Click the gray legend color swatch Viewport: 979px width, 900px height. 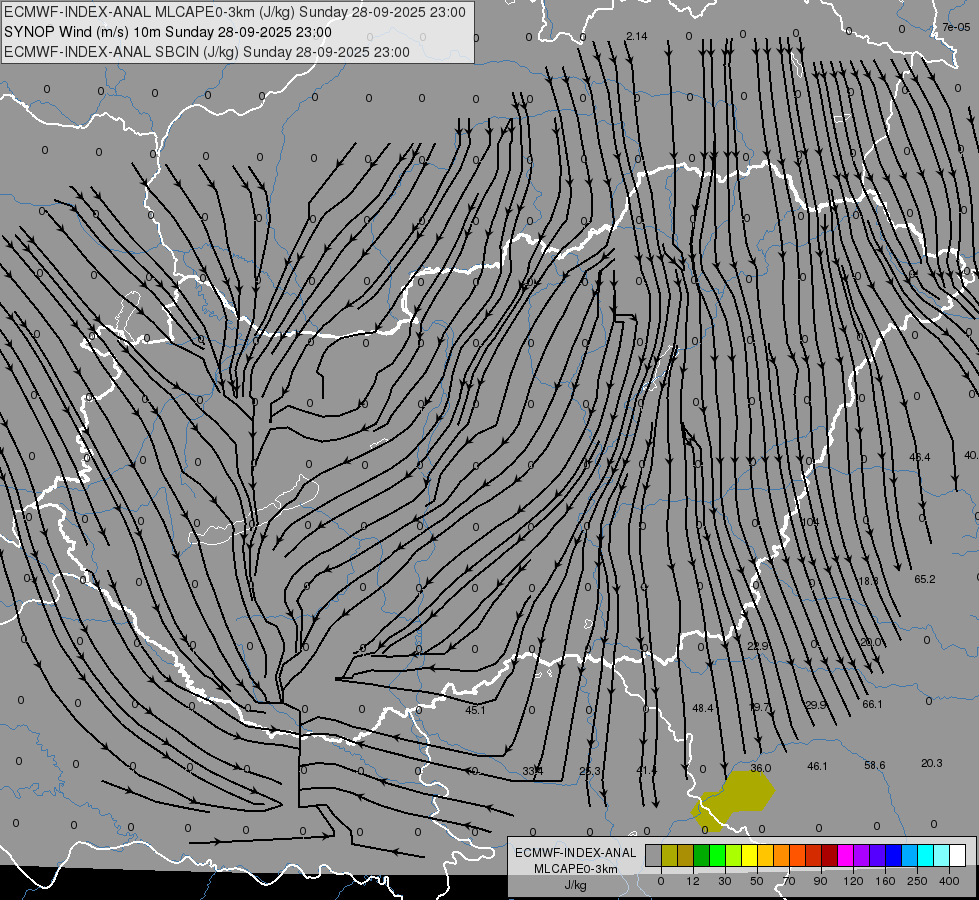[x=654, y=855]
